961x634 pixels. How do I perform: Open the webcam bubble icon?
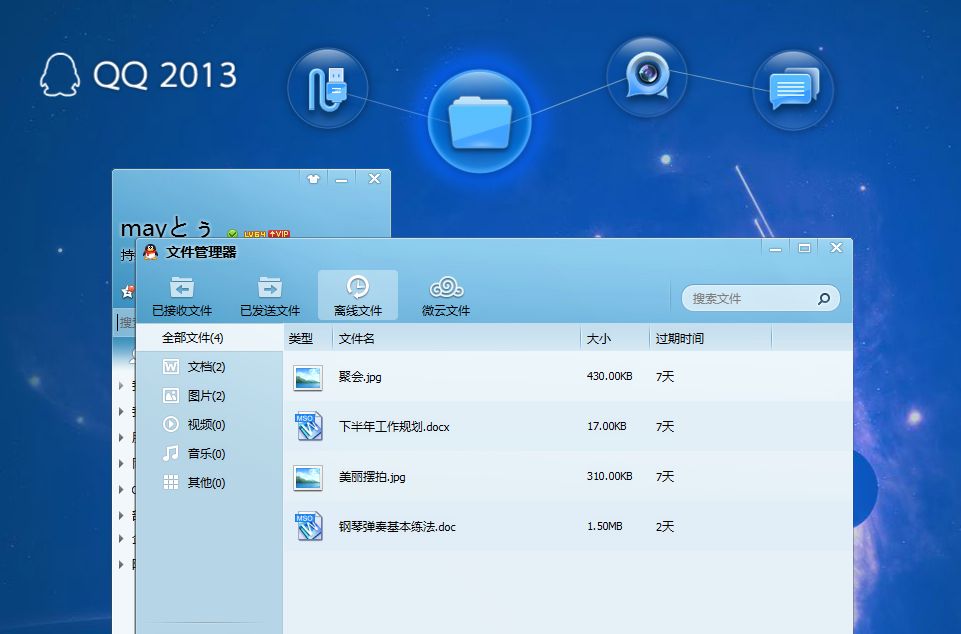pyautogui.click(x=647, y=76)
